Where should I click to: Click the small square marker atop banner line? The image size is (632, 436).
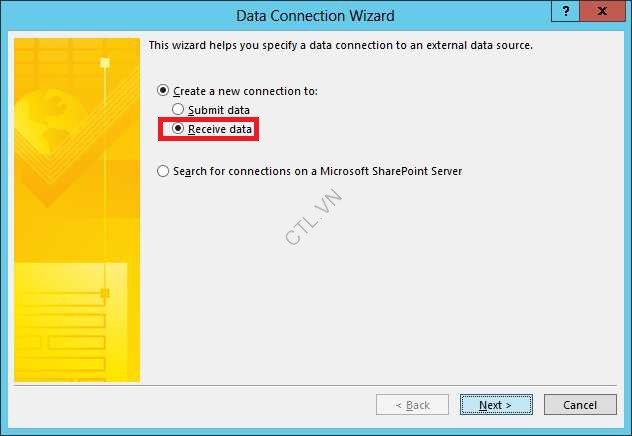105,63
